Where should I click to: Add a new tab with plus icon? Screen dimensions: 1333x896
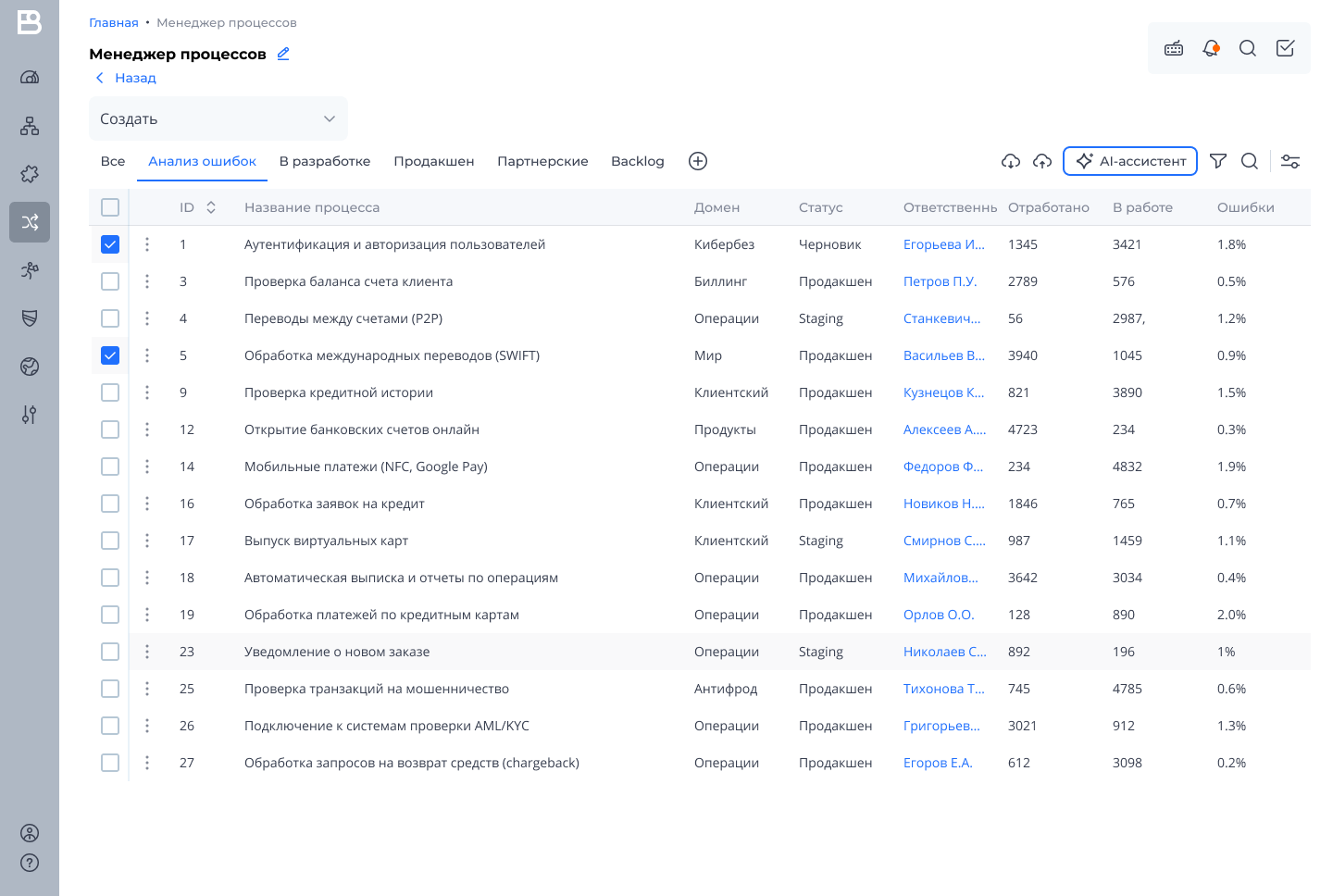(x=698, y=161)
